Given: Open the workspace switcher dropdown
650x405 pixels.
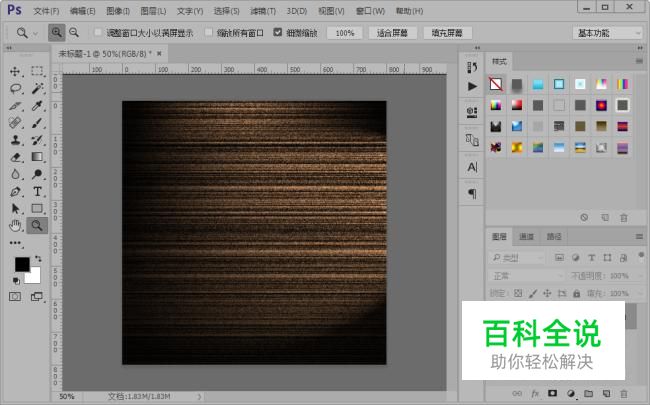Looking at the screenshot, I should pos(607,33).
